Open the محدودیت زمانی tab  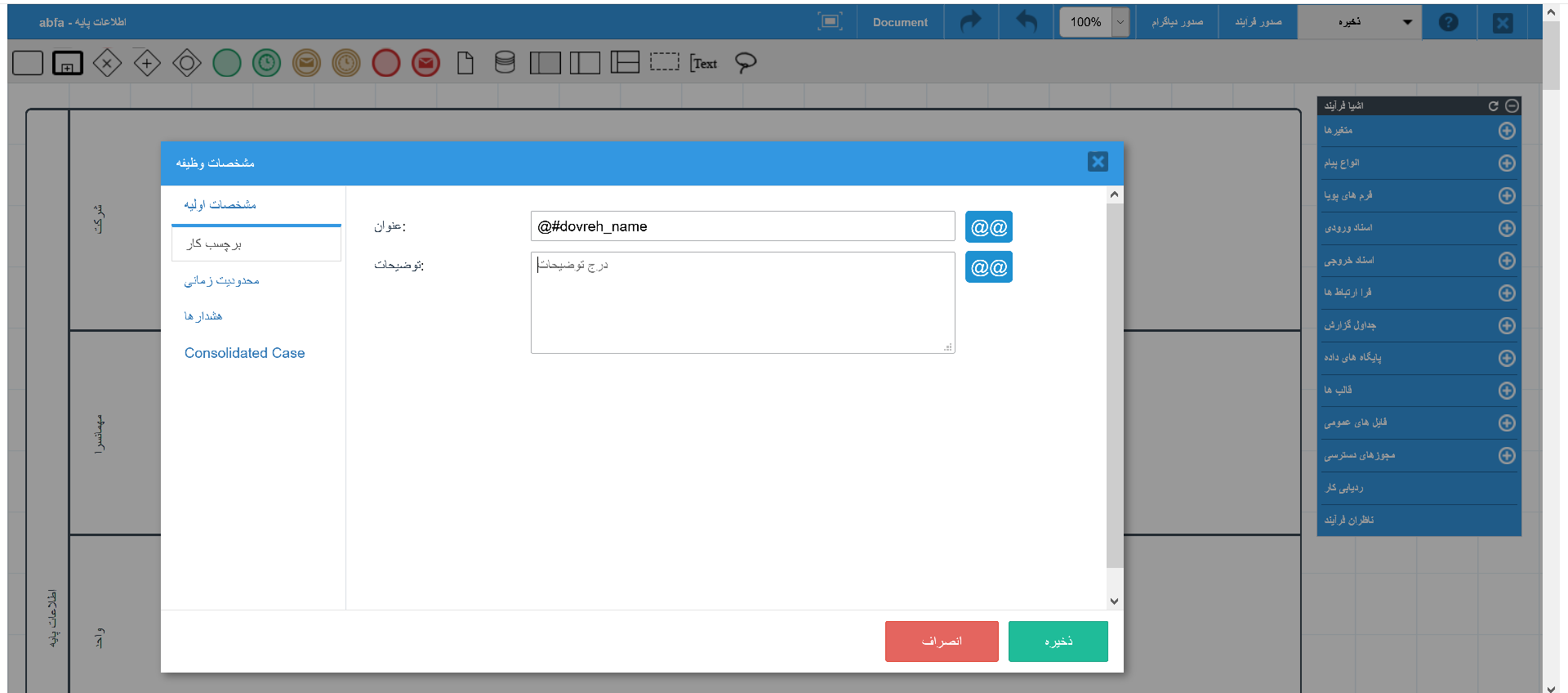pyautogui.click(x=221, y=281)
